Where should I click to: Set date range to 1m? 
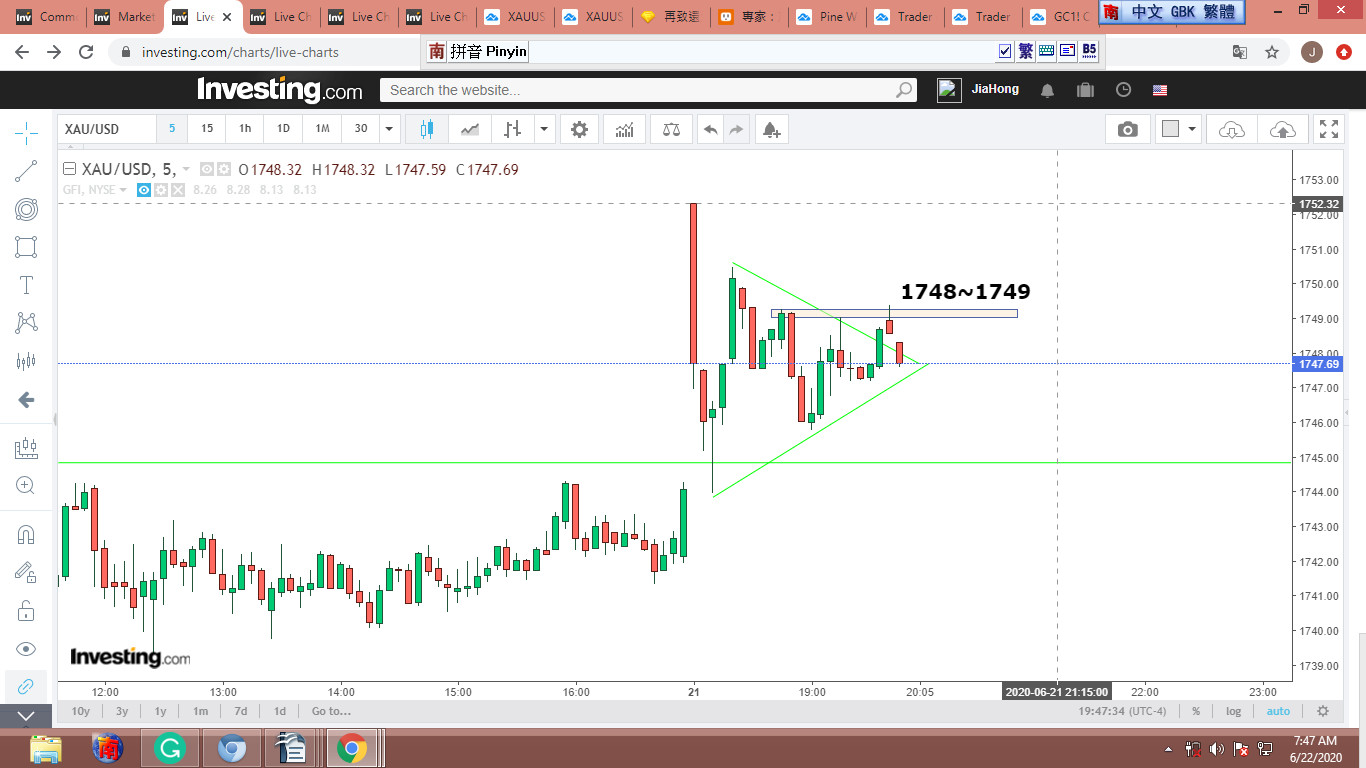point(200,711)
